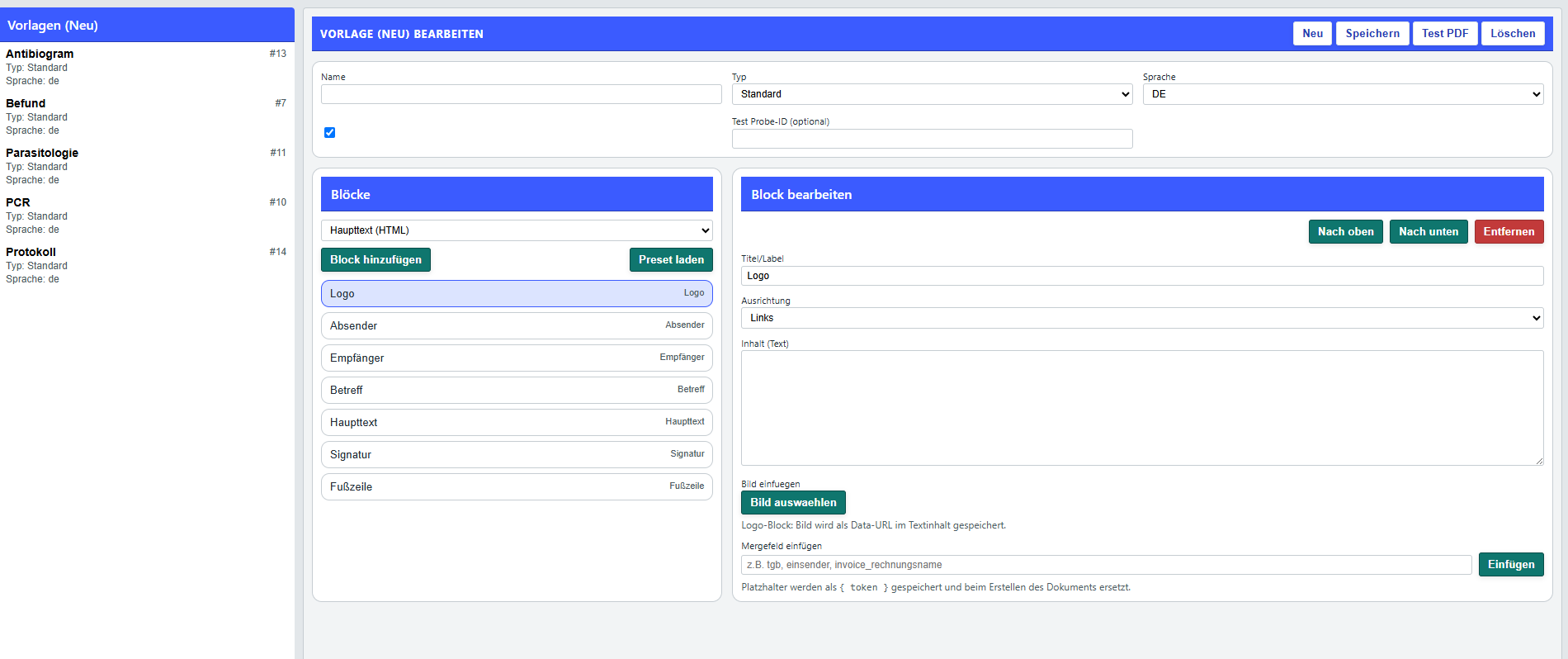
Task: Focus the Mergefeld einfügen input
Action: 1106,565
